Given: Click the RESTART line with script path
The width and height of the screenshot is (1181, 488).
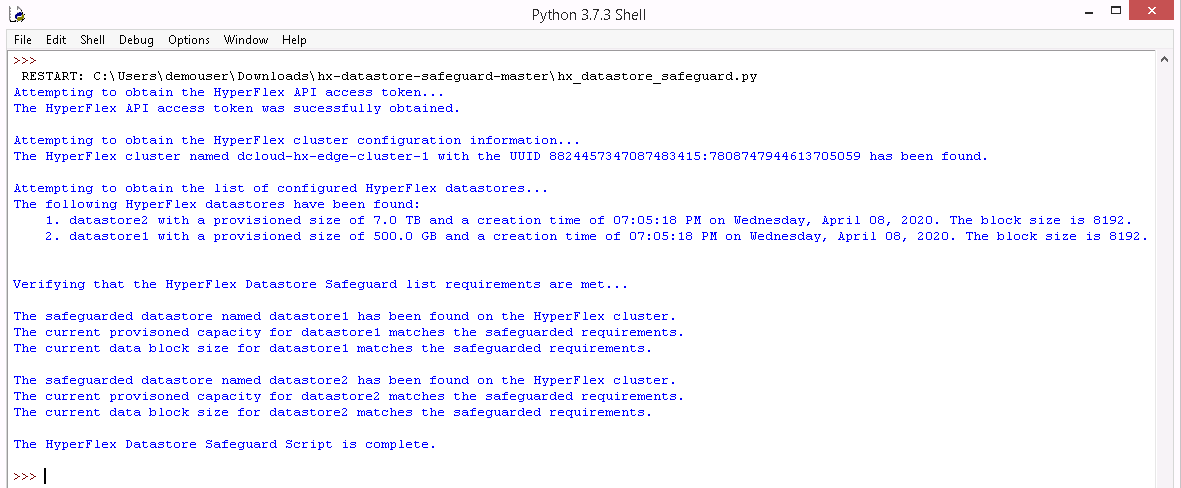Looking at the screenshot, I should pos(389,76).
